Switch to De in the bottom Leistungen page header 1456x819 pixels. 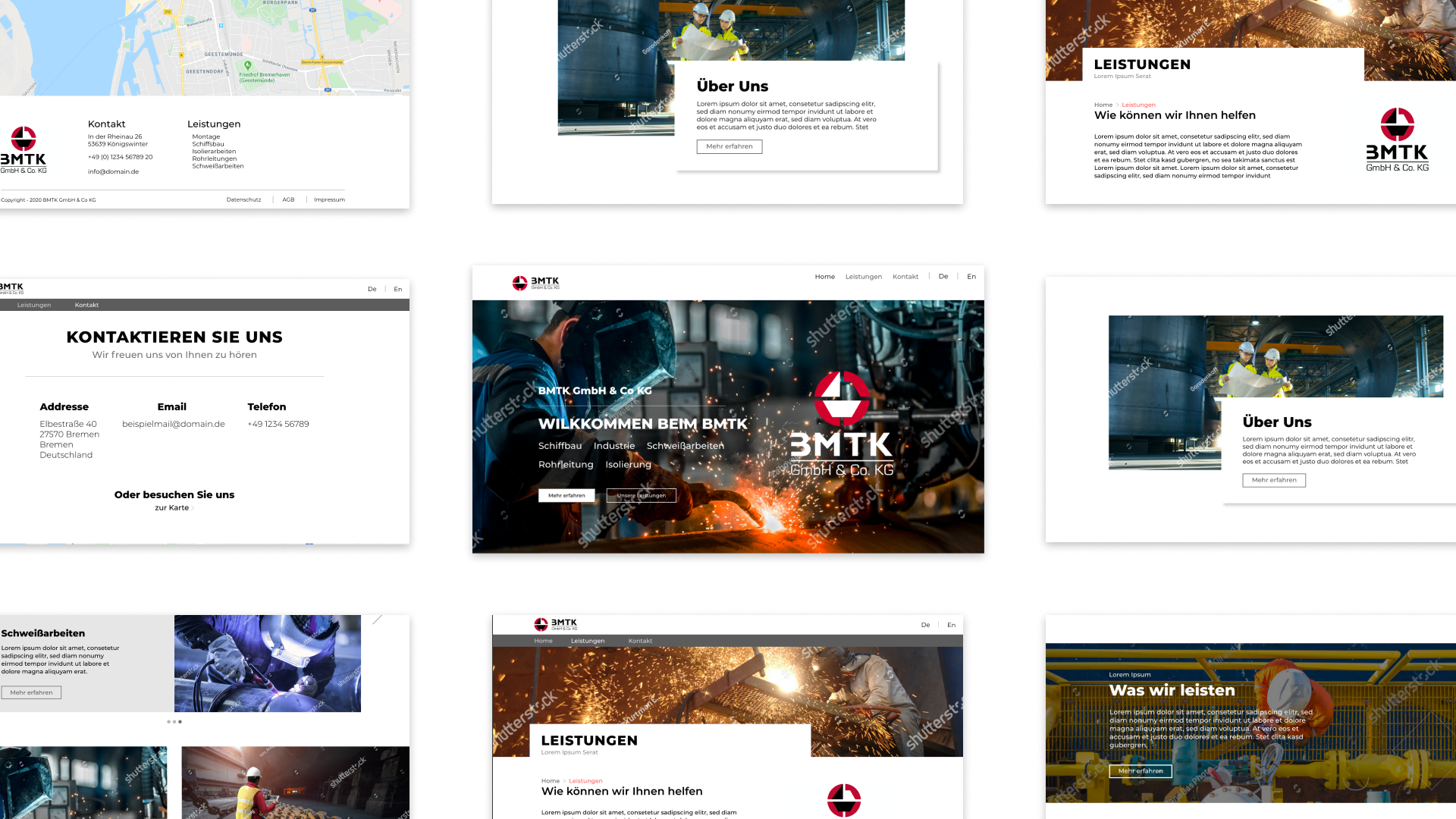(925, 625)
